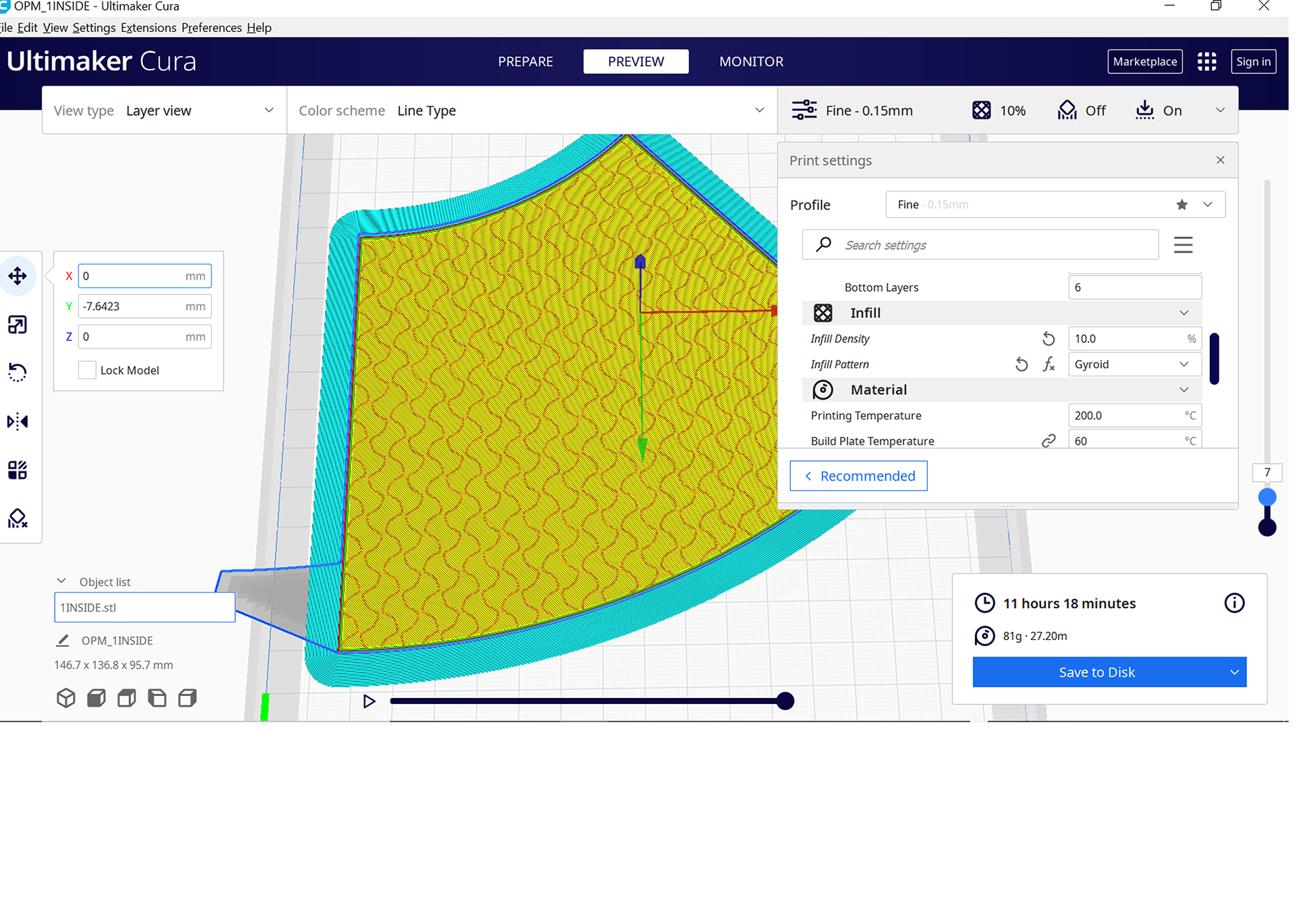Play the layer simulation
The width and height of the screenshot is (1308, 924).
(x=369, y=701)
